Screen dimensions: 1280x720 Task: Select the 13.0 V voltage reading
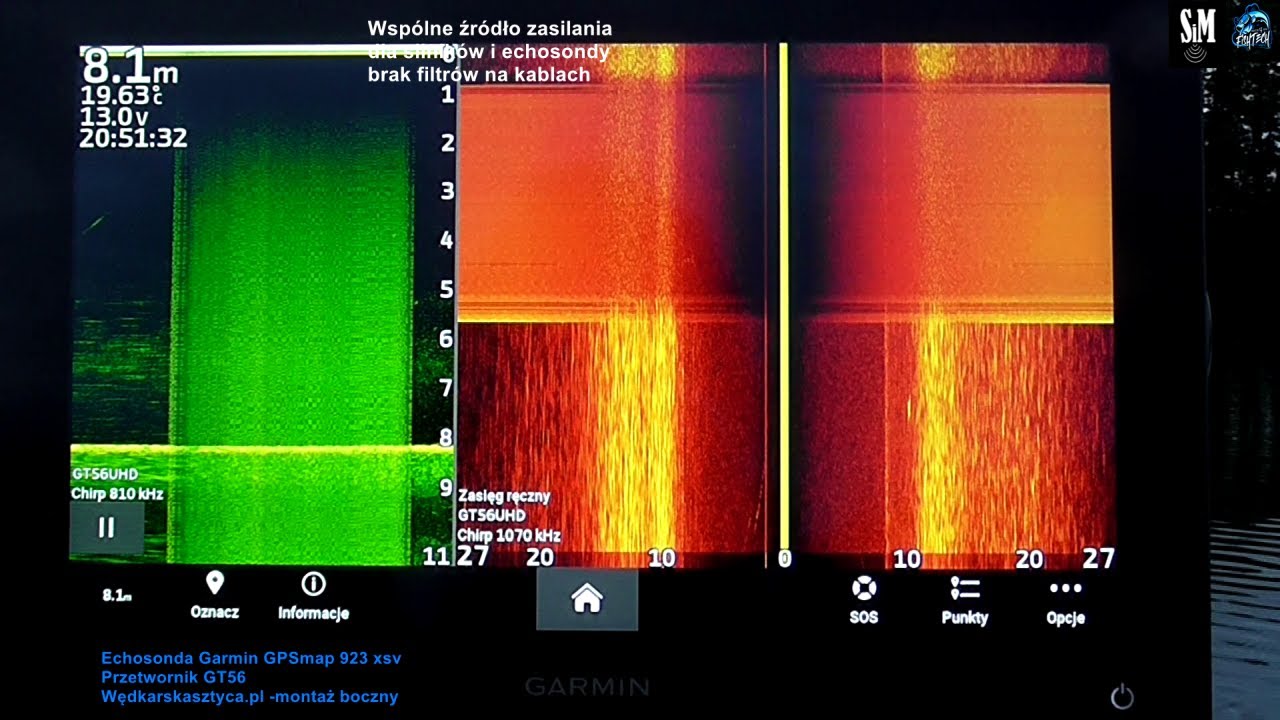pyautogui.click(x=113, y=117)
